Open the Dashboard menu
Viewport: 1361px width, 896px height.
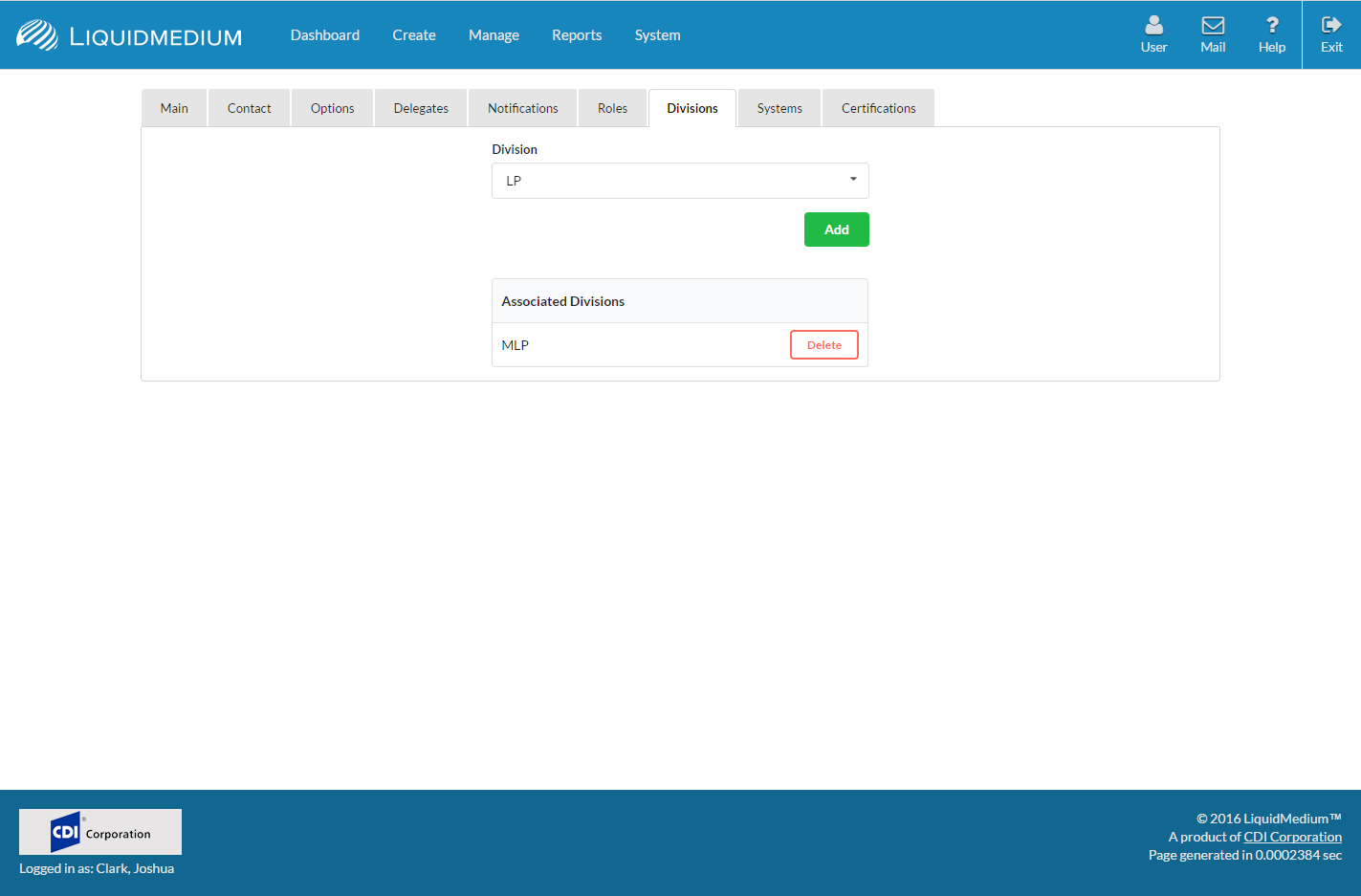(x=325, y=35)
